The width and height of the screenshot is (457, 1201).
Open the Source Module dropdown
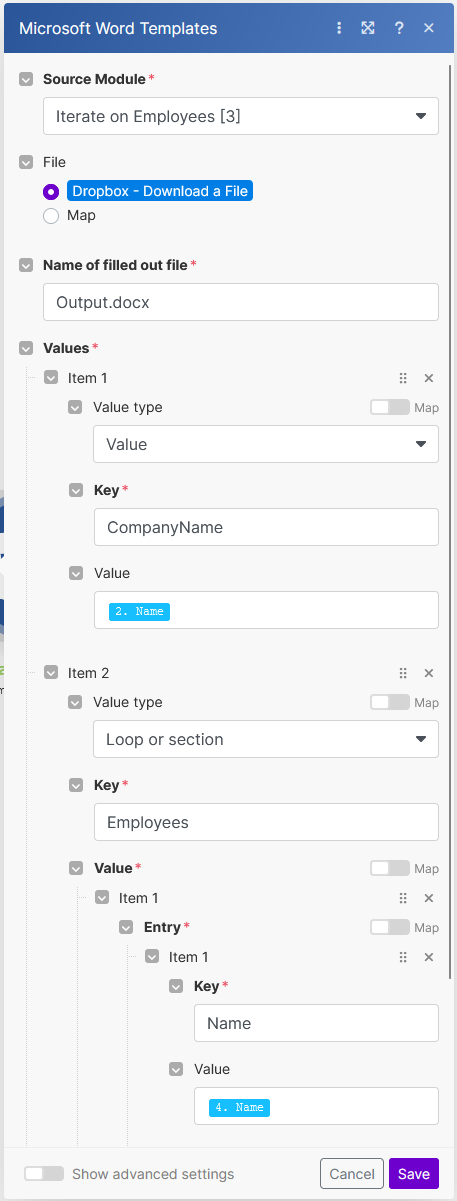[x=241, y=116]
